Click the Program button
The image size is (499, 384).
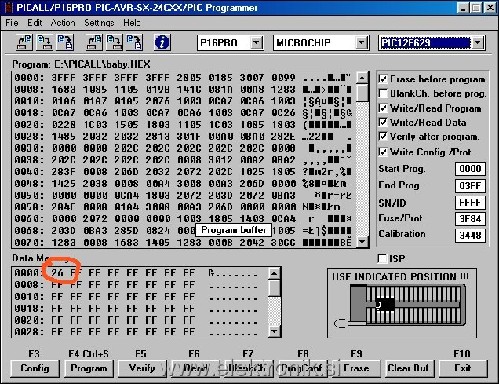(x=89, y=368)
